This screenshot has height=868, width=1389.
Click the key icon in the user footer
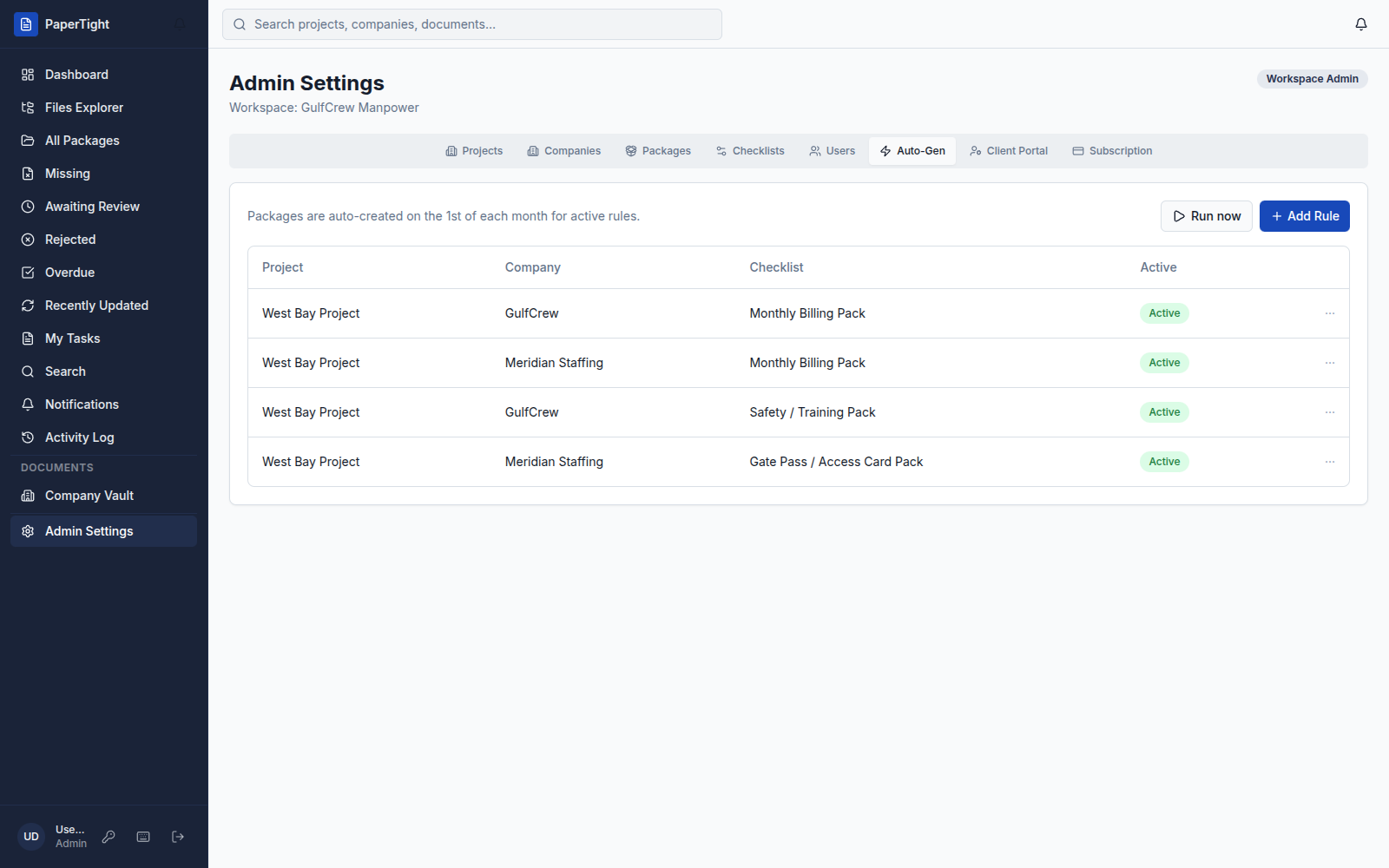(109, 837)
